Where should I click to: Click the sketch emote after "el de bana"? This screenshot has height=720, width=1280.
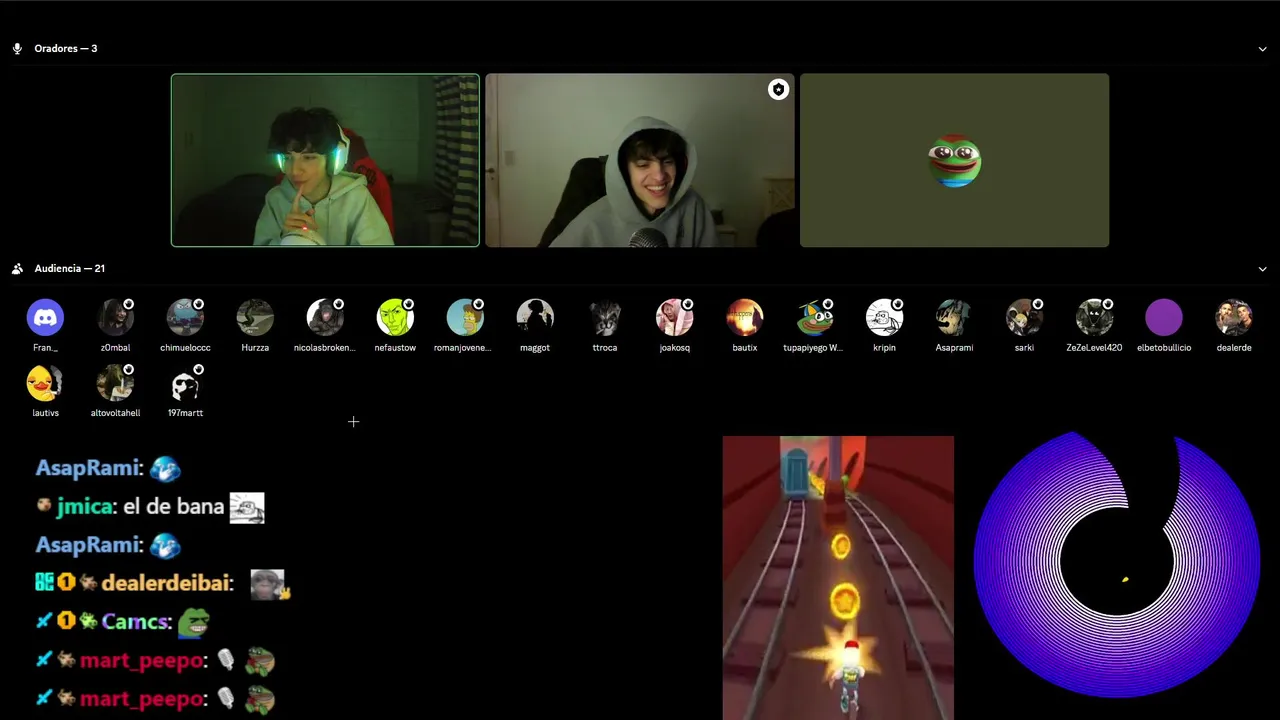247,508
